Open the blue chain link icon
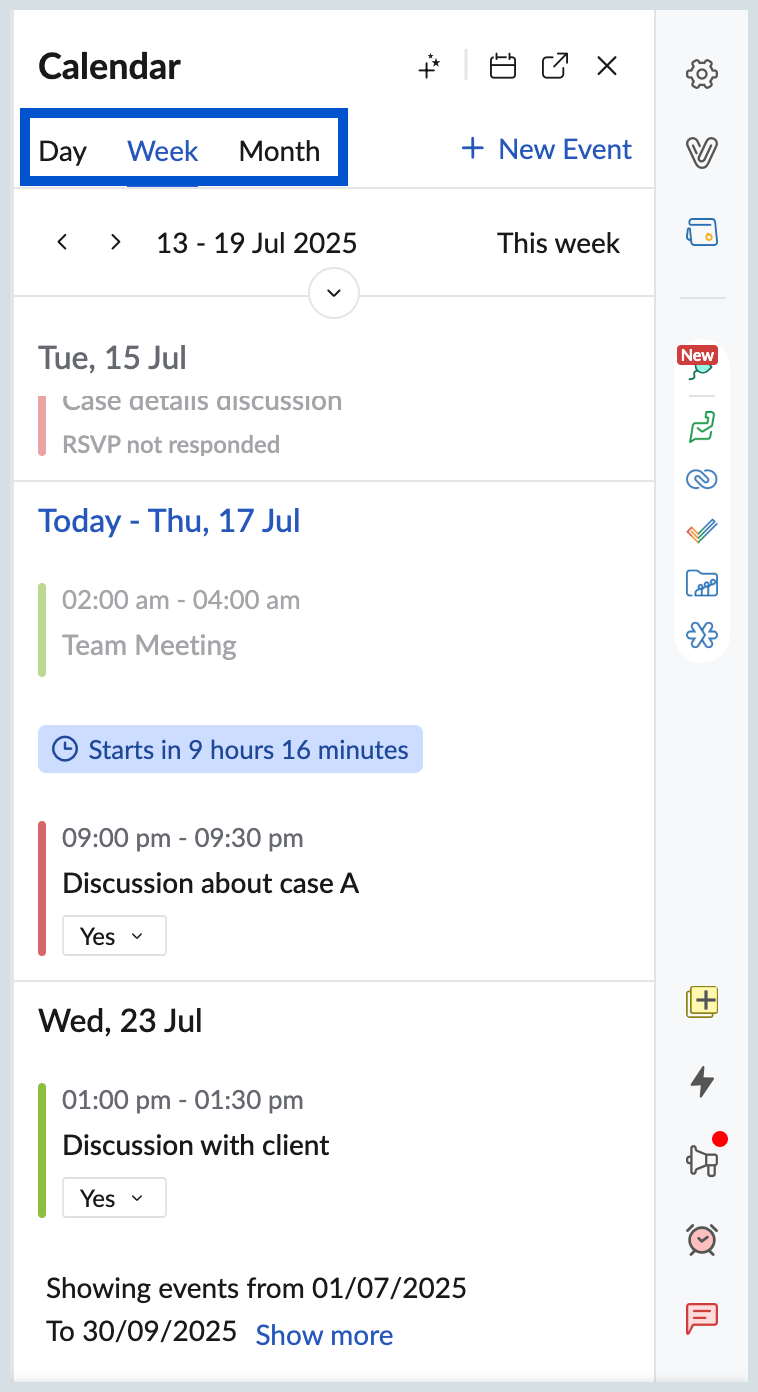This screenshot has height=1392, width=758. click(702, 480)
